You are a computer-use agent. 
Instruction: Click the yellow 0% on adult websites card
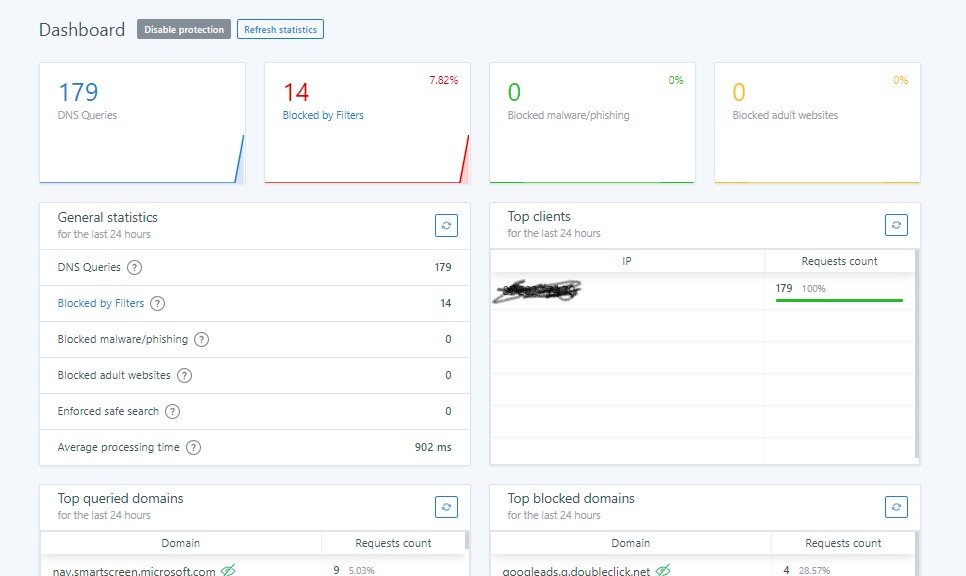pos(901,80)
